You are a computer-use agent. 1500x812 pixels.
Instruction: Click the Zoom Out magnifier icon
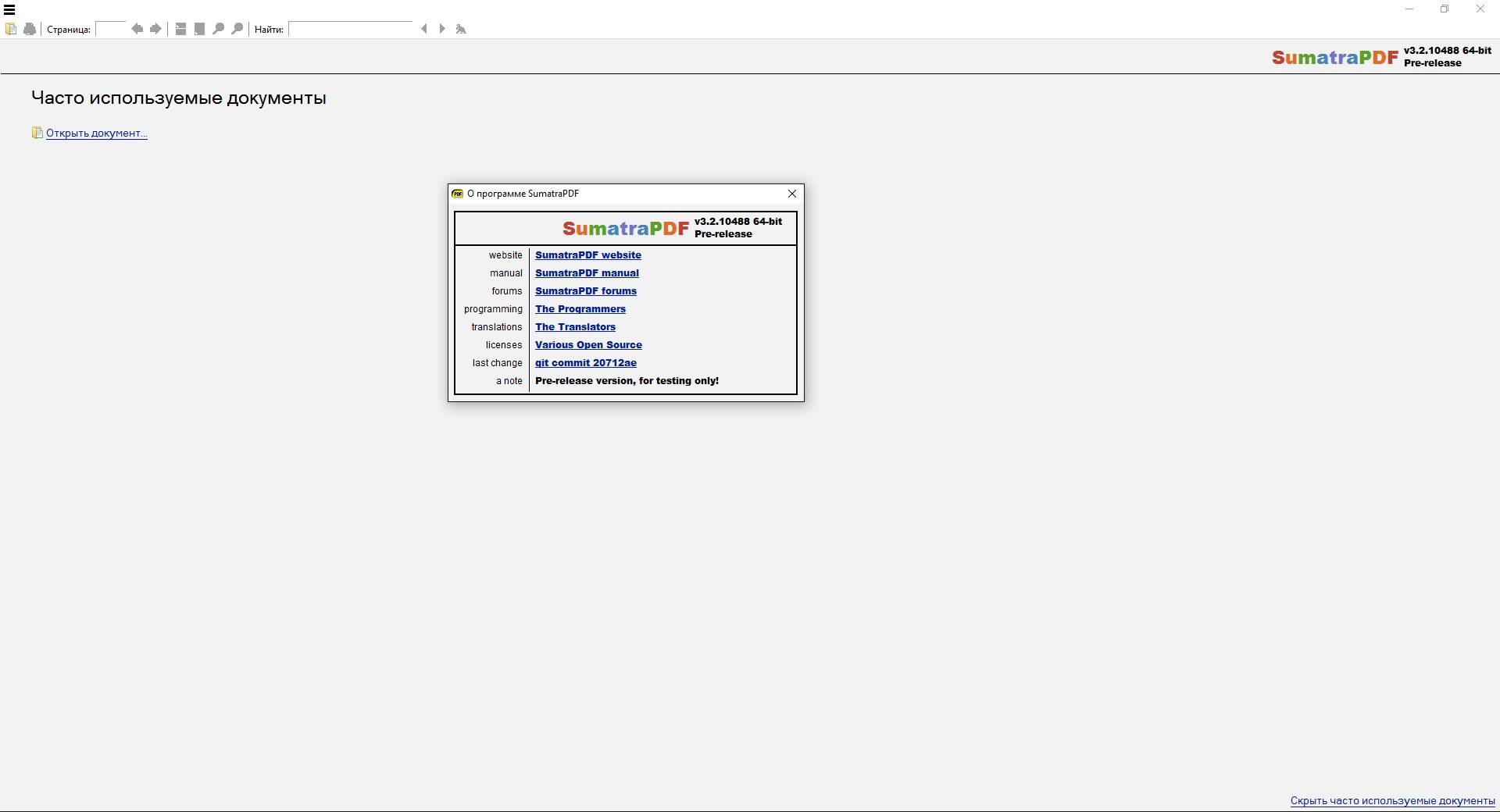tap(219, 29)
